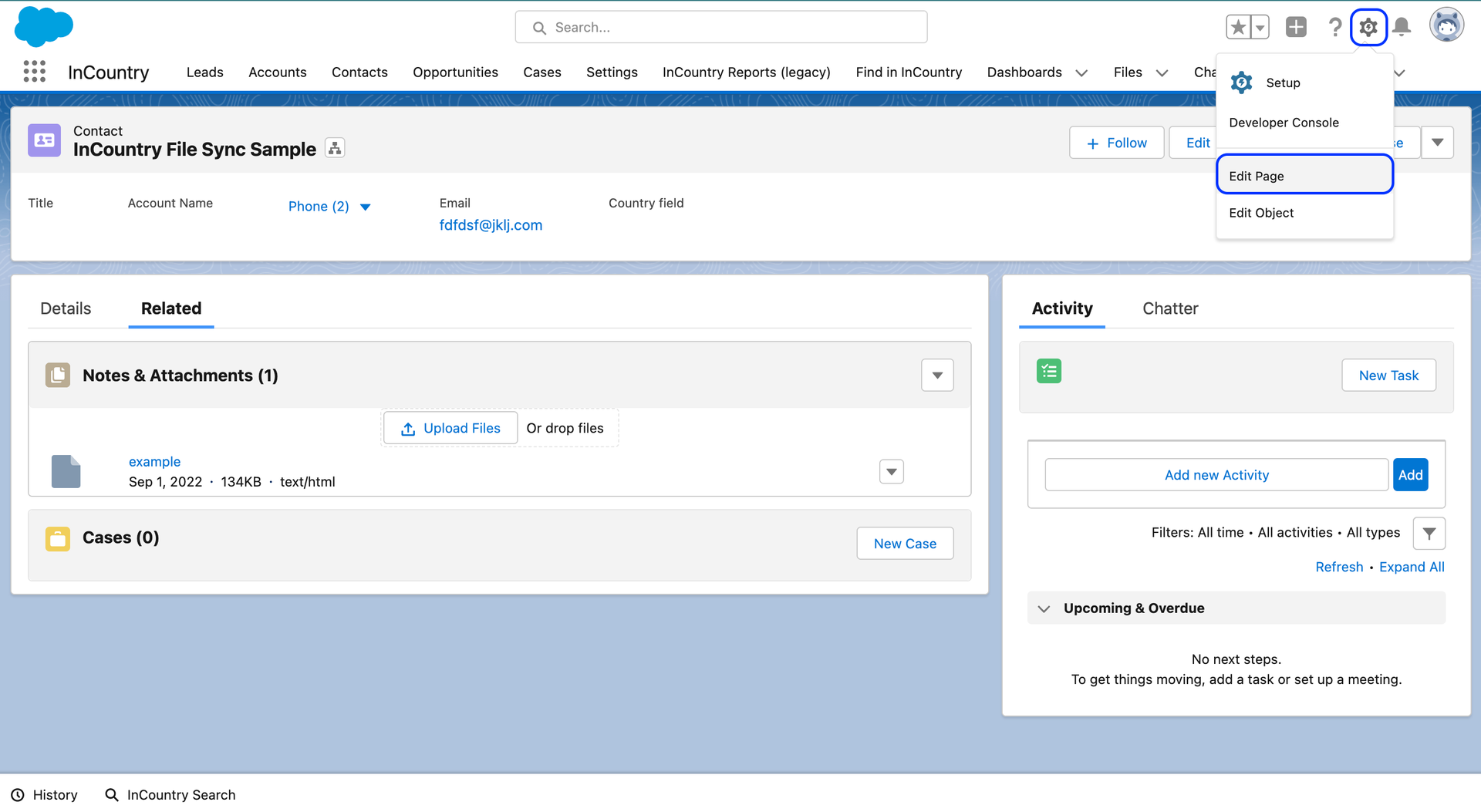Click the Notes & Attachments icon
1481x812 pixels.
pos(58,376)
